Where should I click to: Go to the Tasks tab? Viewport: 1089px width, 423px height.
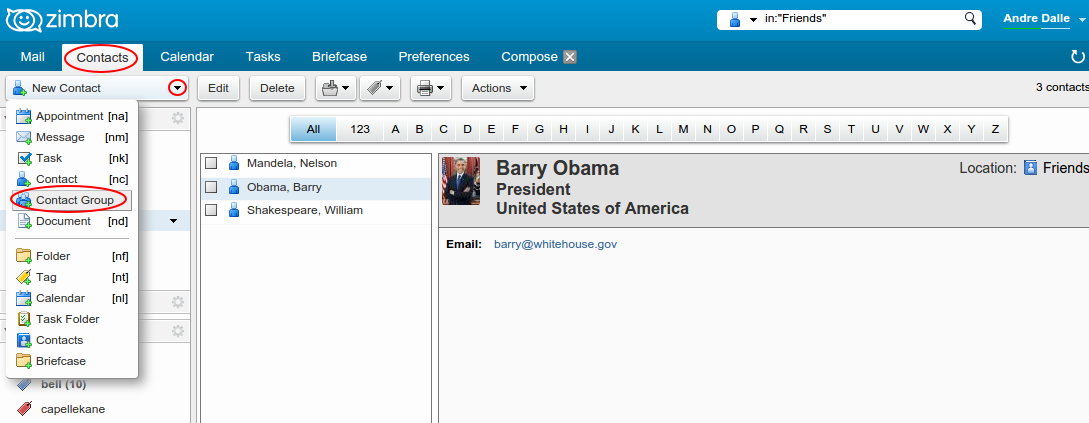(263, 57)
